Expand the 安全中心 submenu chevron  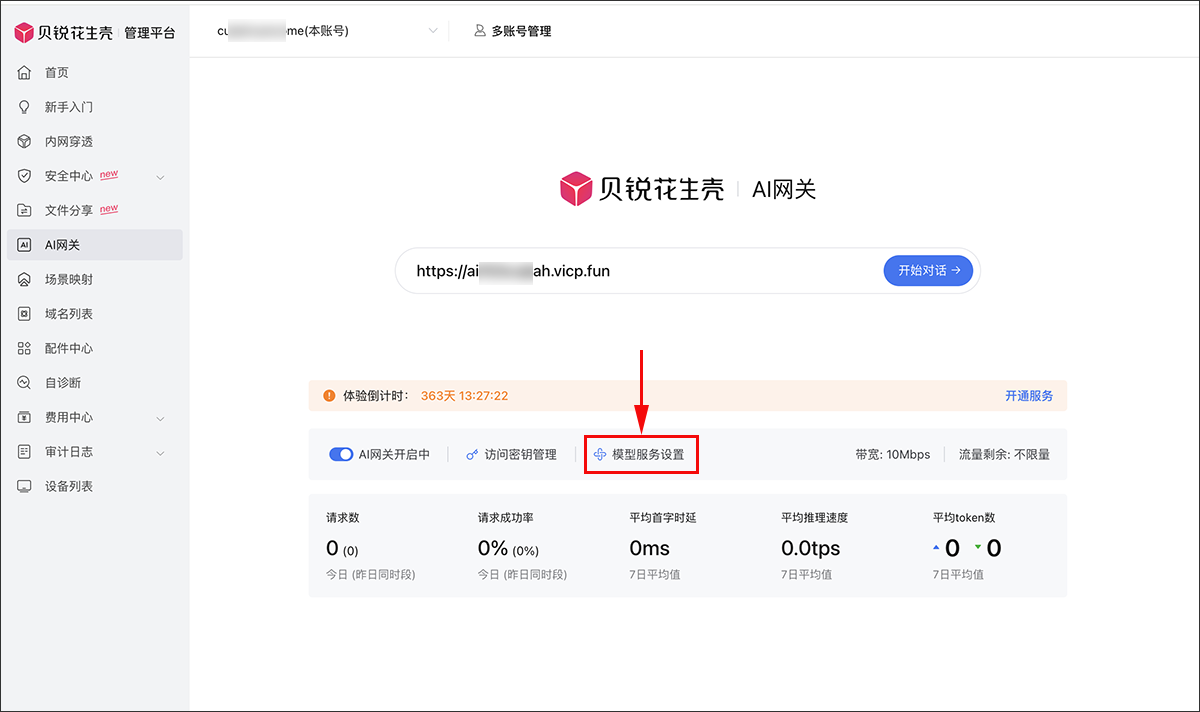pyautogui.click(x=160, y=177)
